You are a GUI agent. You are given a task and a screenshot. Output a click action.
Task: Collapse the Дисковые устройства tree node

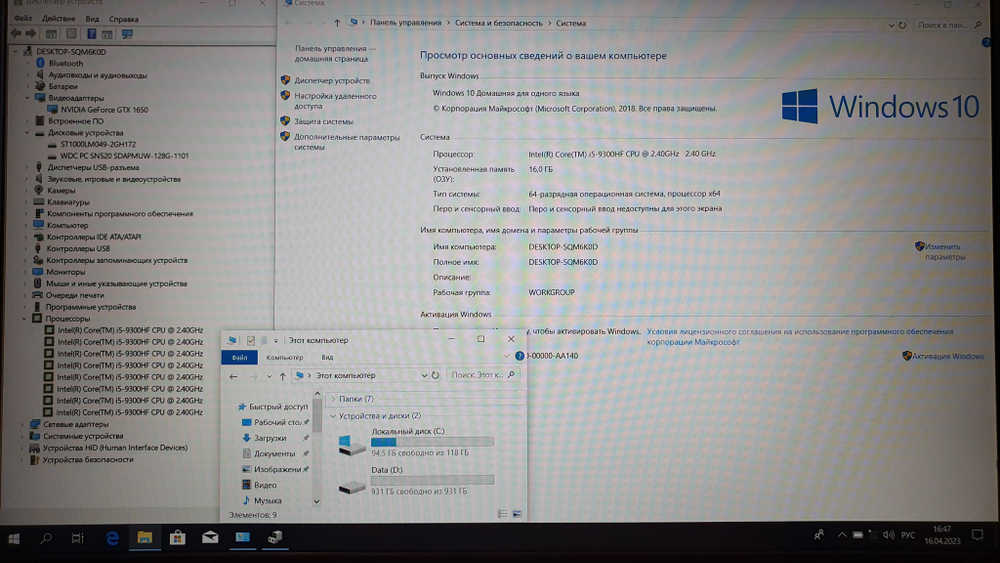[x=27, y=133]
